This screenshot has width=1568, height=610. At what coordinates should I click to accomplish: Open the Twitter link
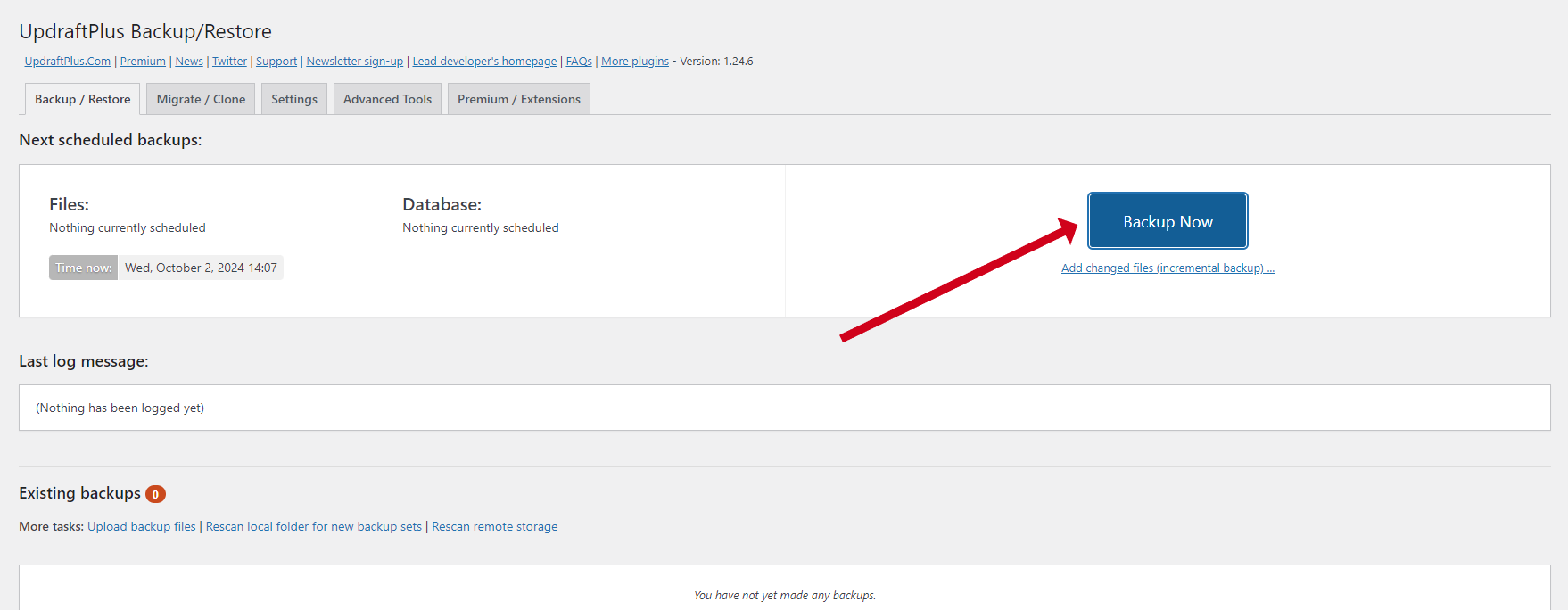[229, 62]
